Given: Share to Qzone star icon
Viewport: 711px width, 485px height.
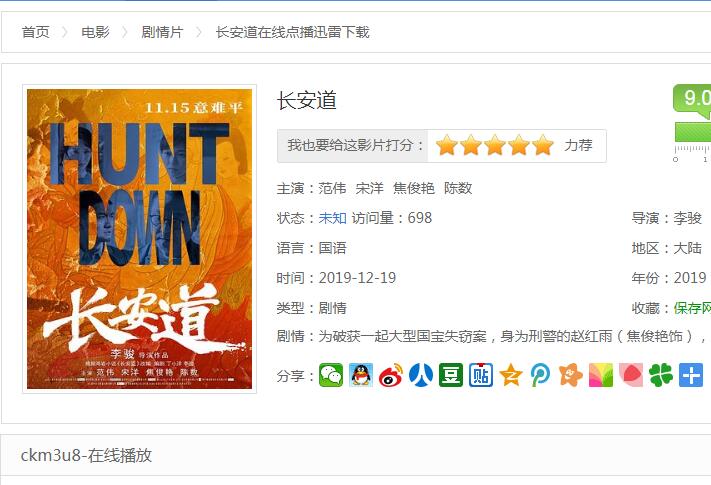Looking at the screenshot, I should (511, 375).
